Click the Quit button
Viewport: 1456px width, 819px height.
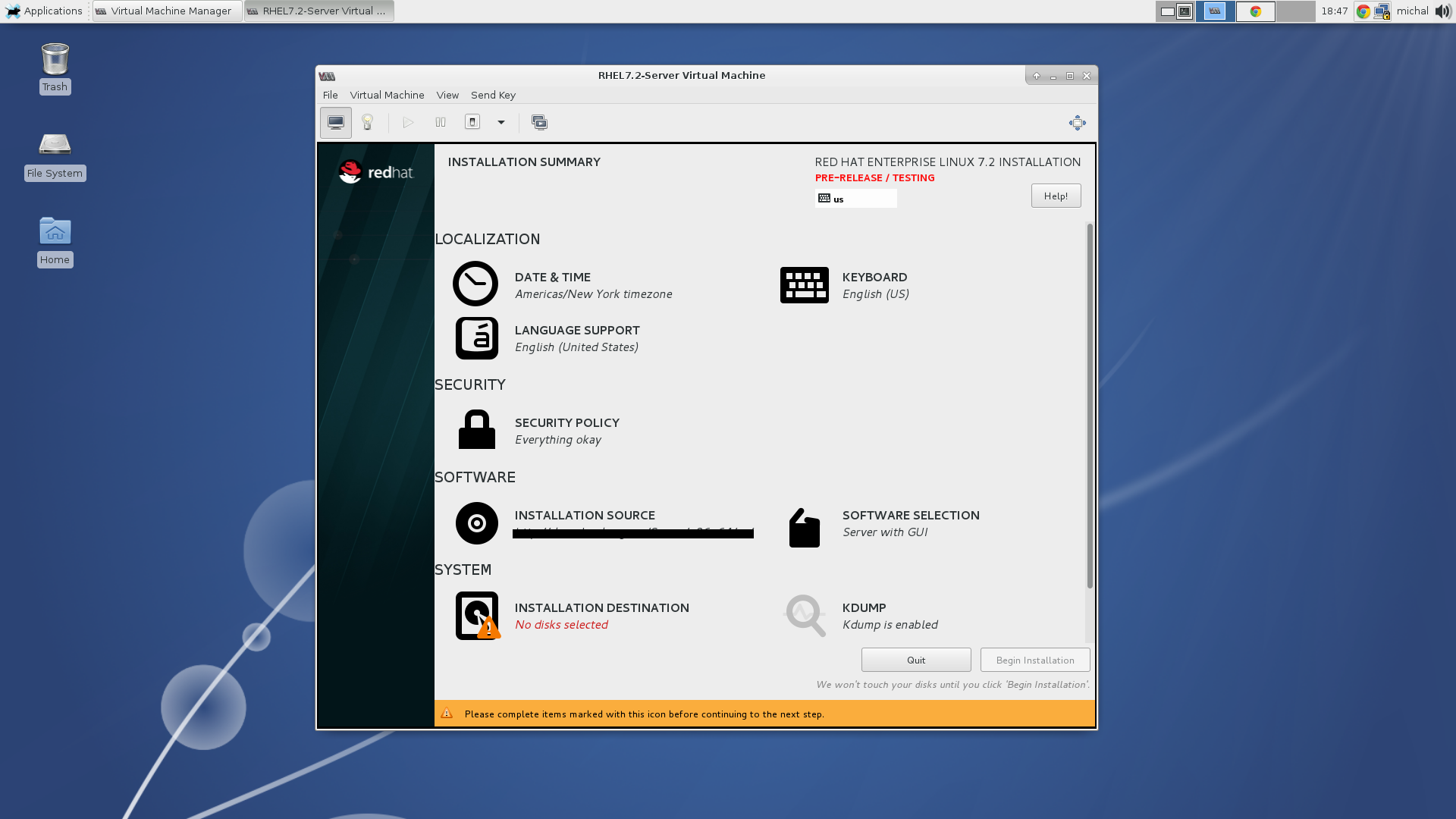916,660
